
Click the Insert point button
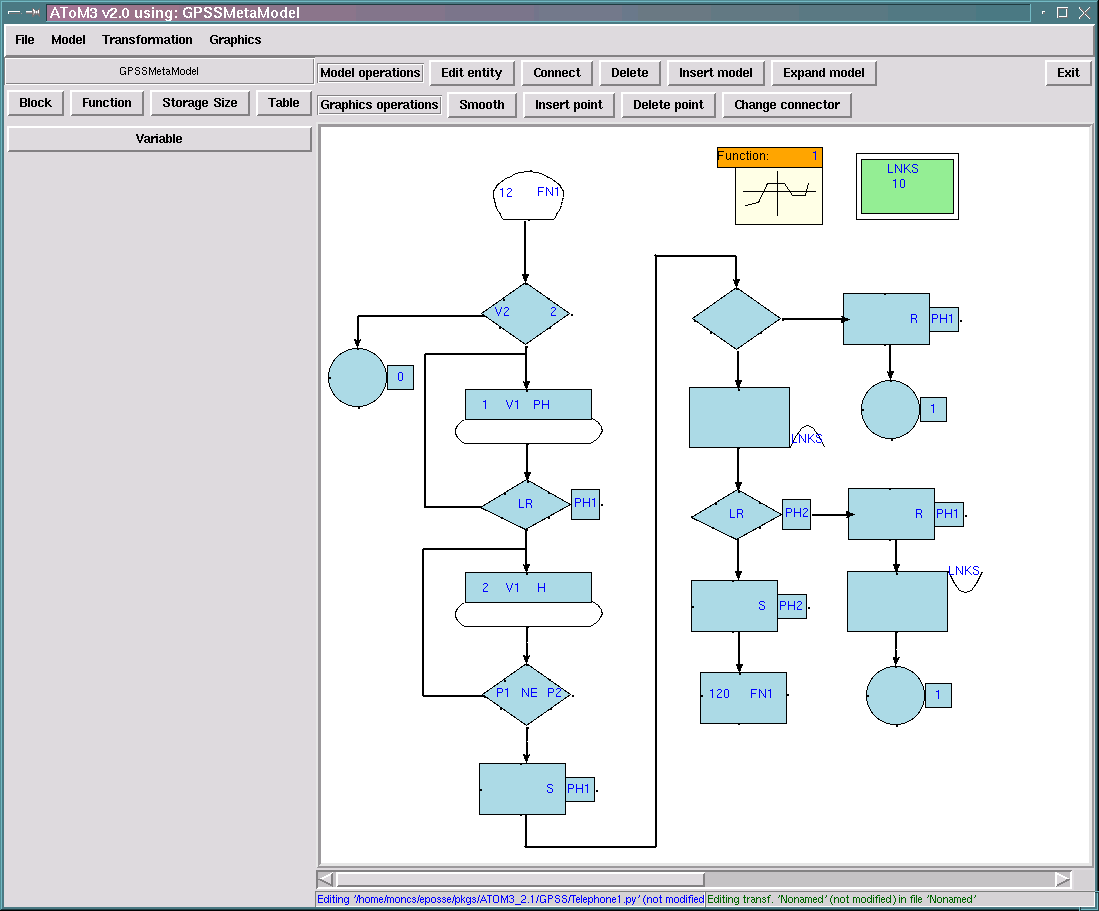(568, 105)
